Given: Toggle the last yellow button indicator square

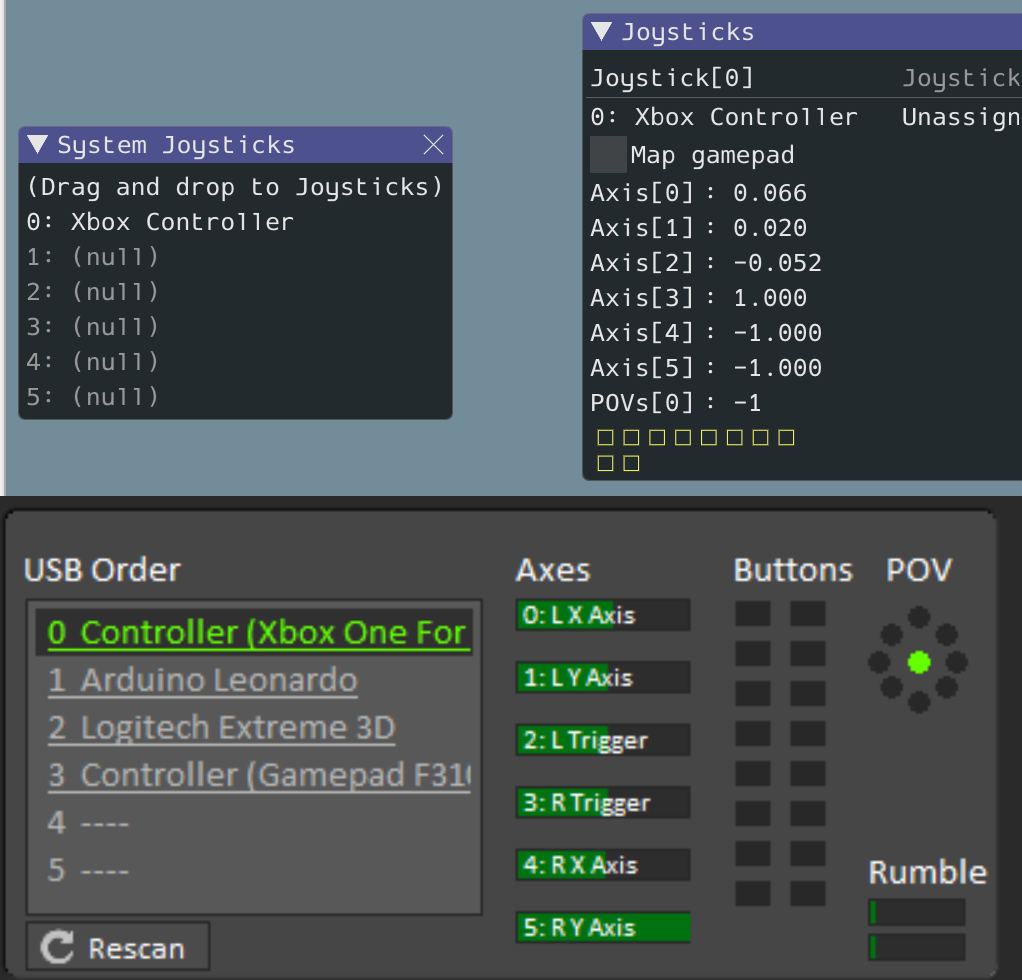Looking at the screenshot, I should 631,462.
